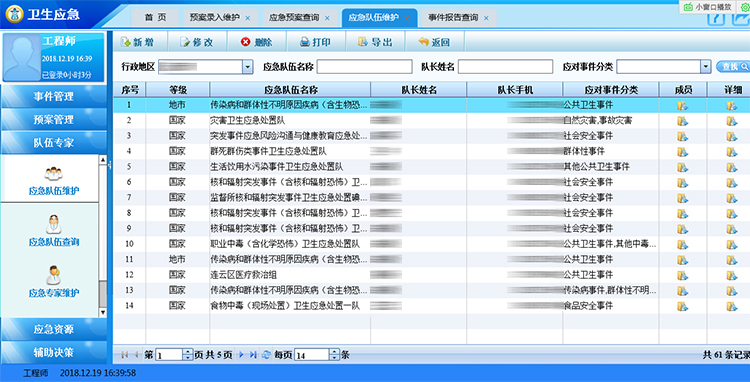Open members icon for row 1
The height and width of the screenshot is (382, 750).
pos(683,106)
